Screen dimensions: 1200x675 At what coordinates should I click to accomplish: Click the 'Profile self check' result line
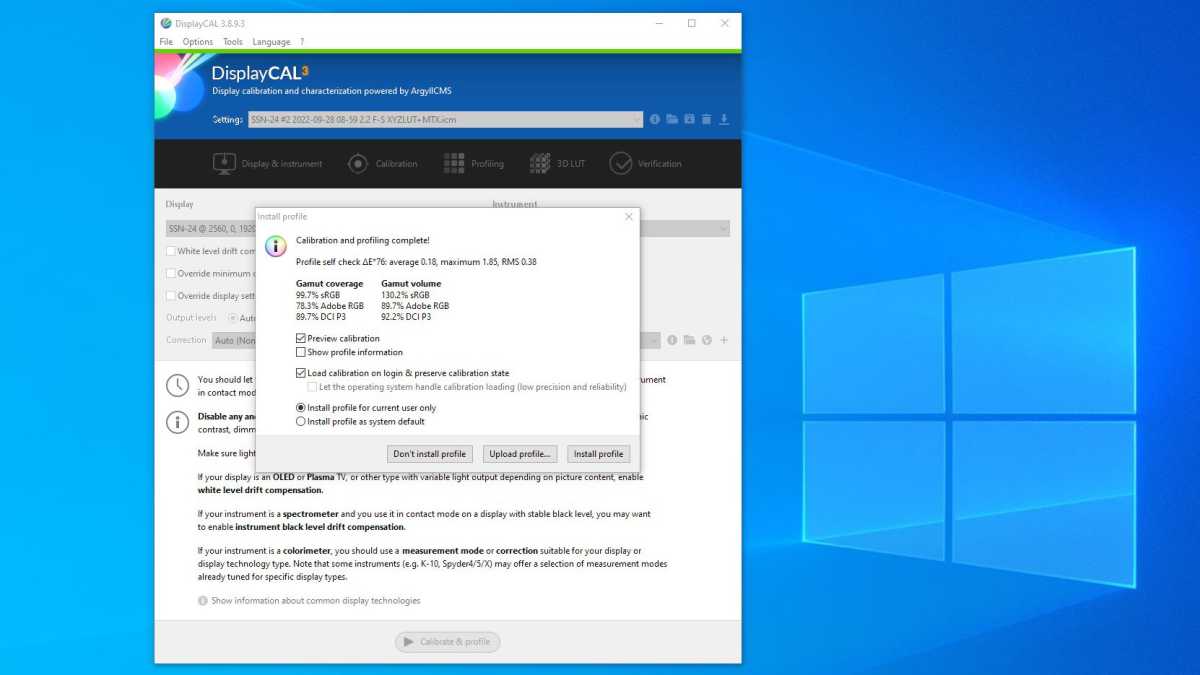[x=416, y=262]
